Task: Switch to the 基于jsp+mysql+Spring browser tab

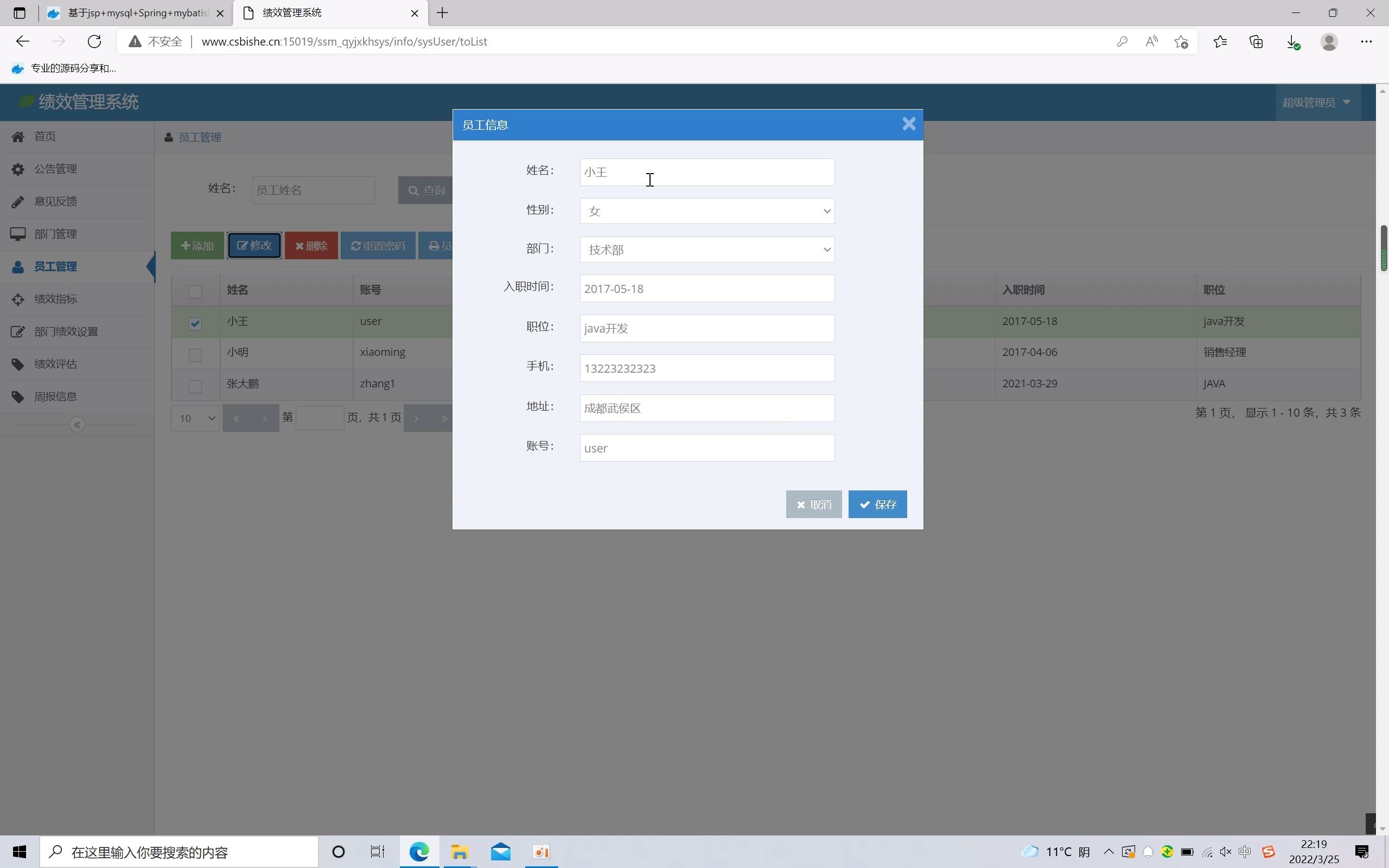Action: (136, 12)
